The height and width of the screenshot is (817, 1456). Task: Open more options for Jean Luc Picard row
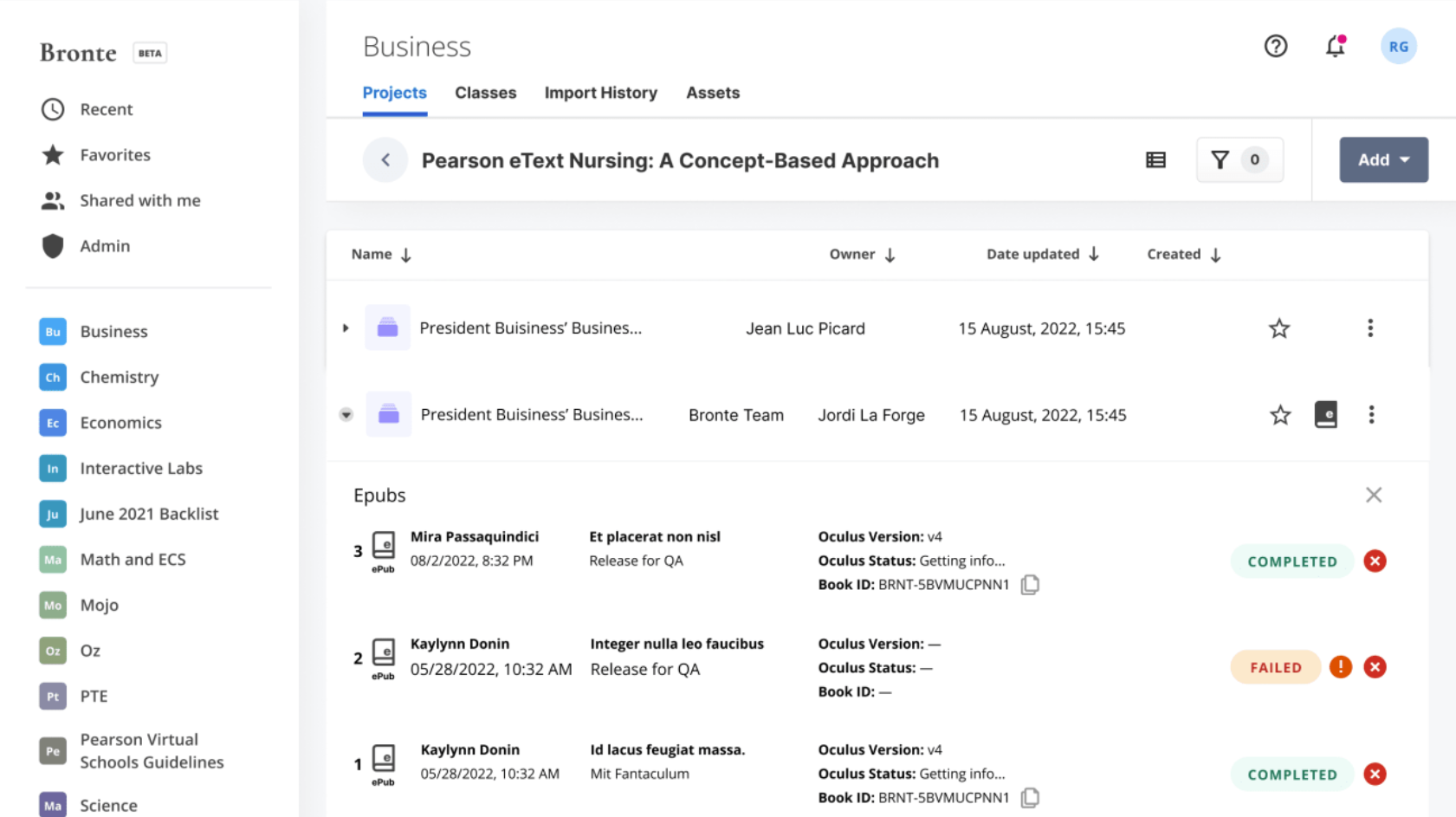pos(1370,328)
